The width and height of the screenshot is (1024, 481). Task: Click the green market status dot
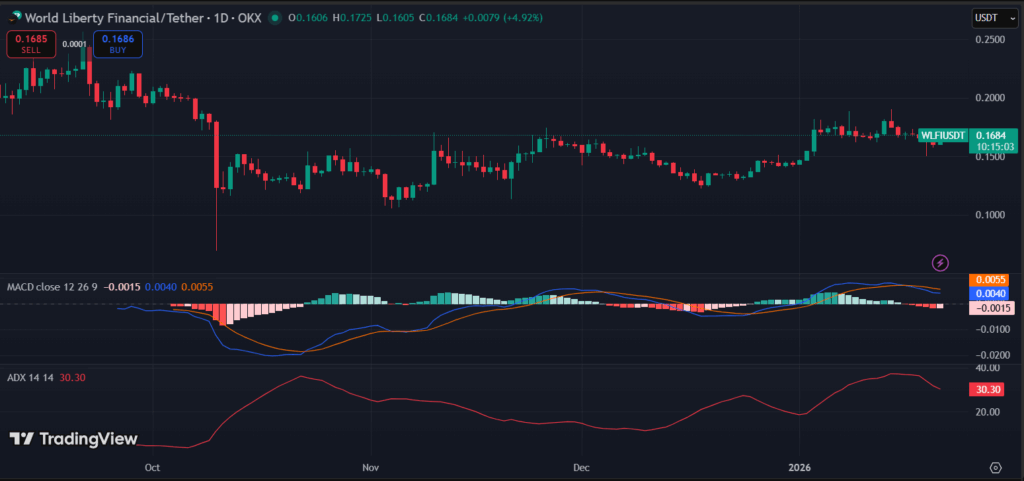coord(285,17)
